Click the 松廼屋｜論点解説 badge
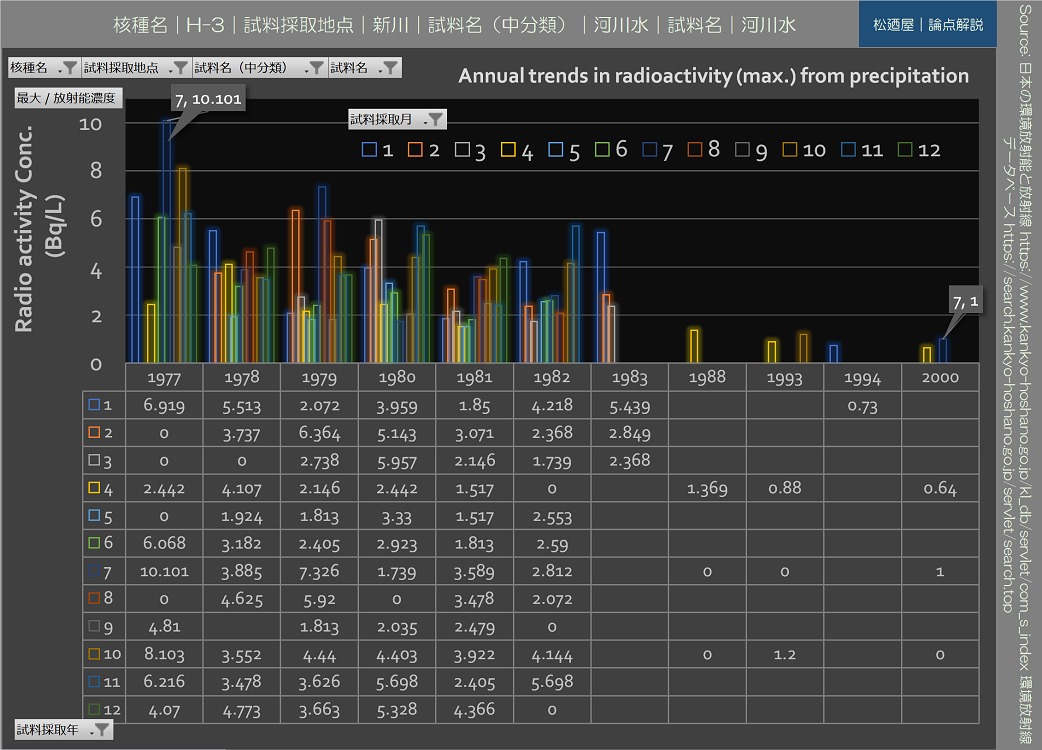This screenshot has width=1042, height=750. pos(928,25)
